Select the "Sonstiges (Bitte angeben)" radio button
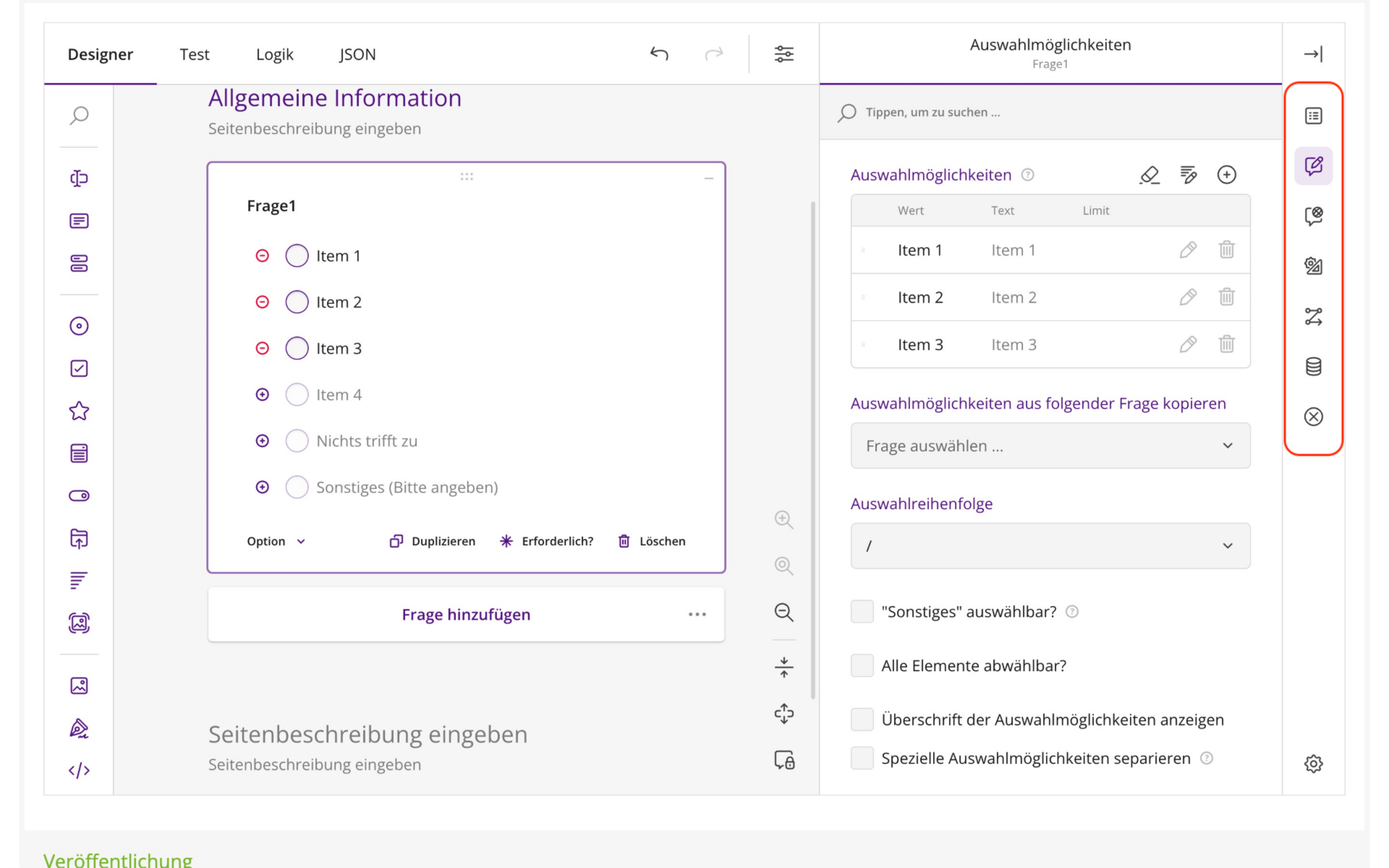The height and width of the screenshot is (868, 1389). (297, 488)
